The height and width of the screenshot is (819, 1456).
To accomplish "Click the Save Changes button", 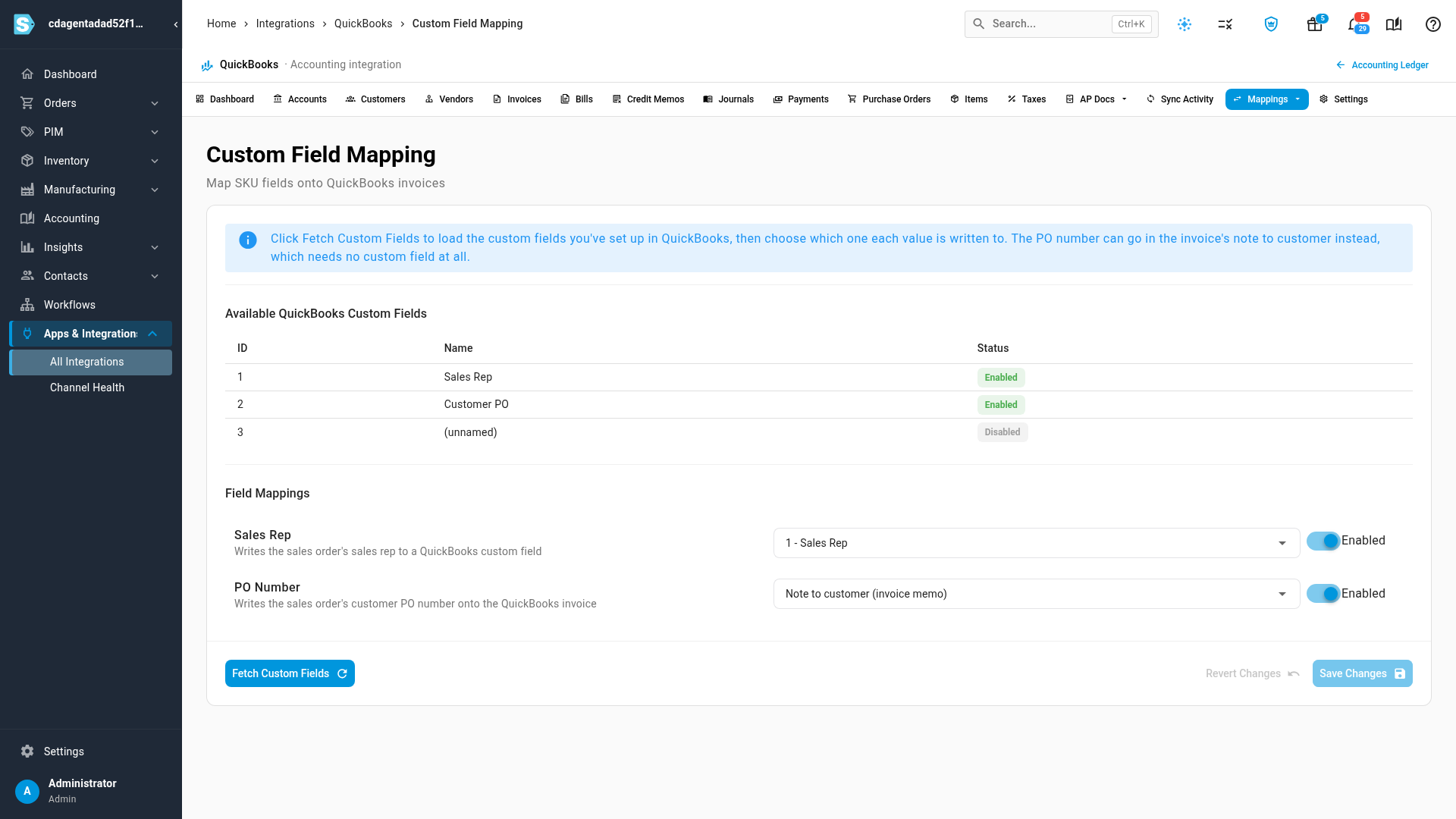I will (1362, 673).
